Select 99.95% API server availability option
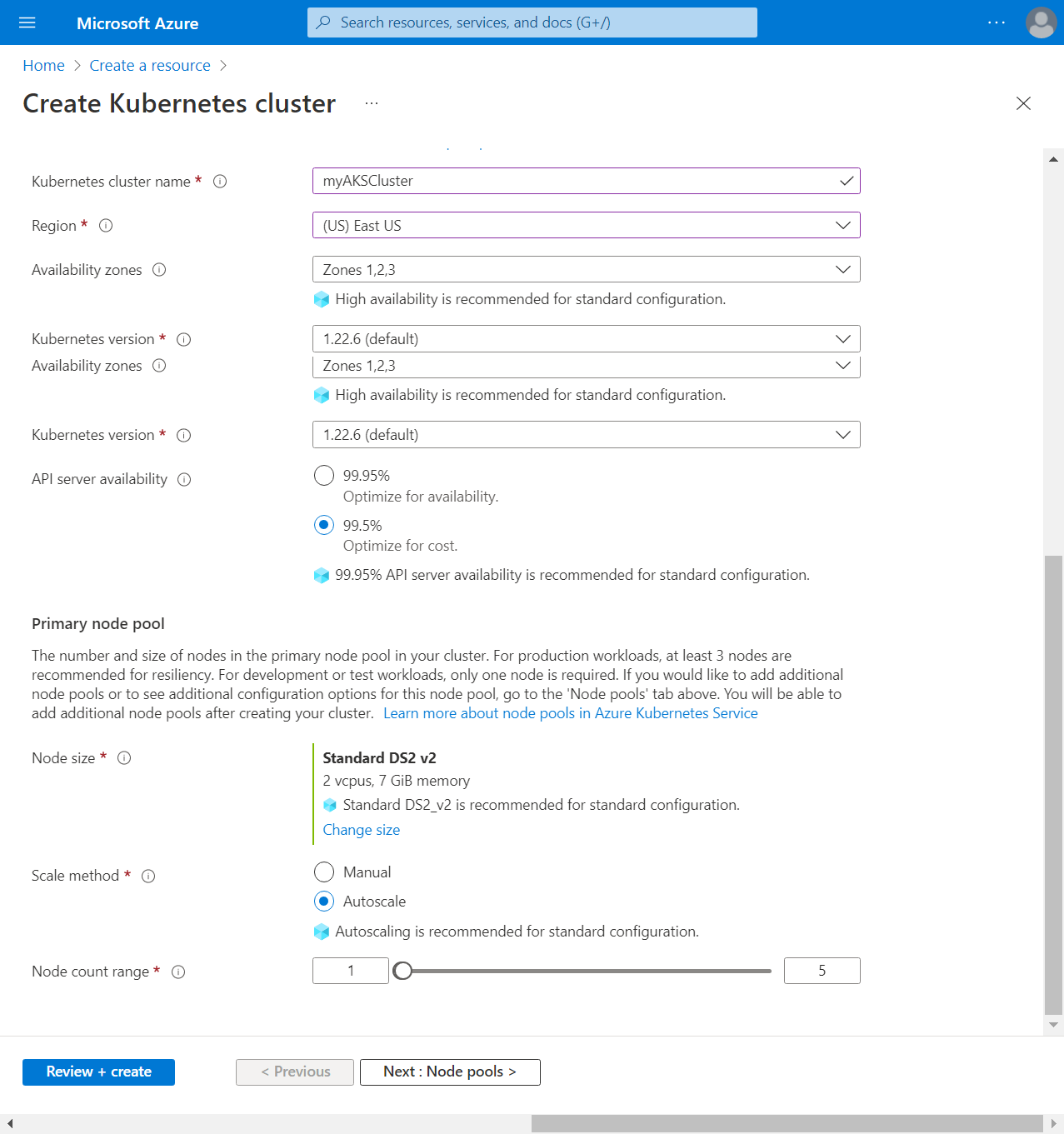Viewport: 1064px width, 1134px height. click(x=324, y=476)
